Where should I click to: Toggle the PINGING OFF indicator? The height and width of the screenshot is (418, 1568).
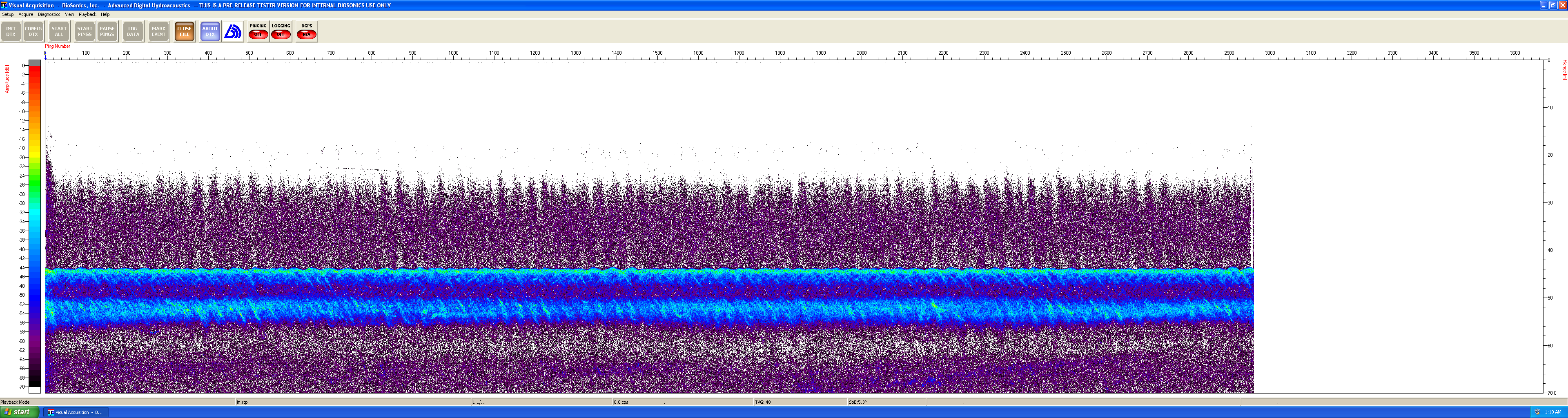coord(258,32)
